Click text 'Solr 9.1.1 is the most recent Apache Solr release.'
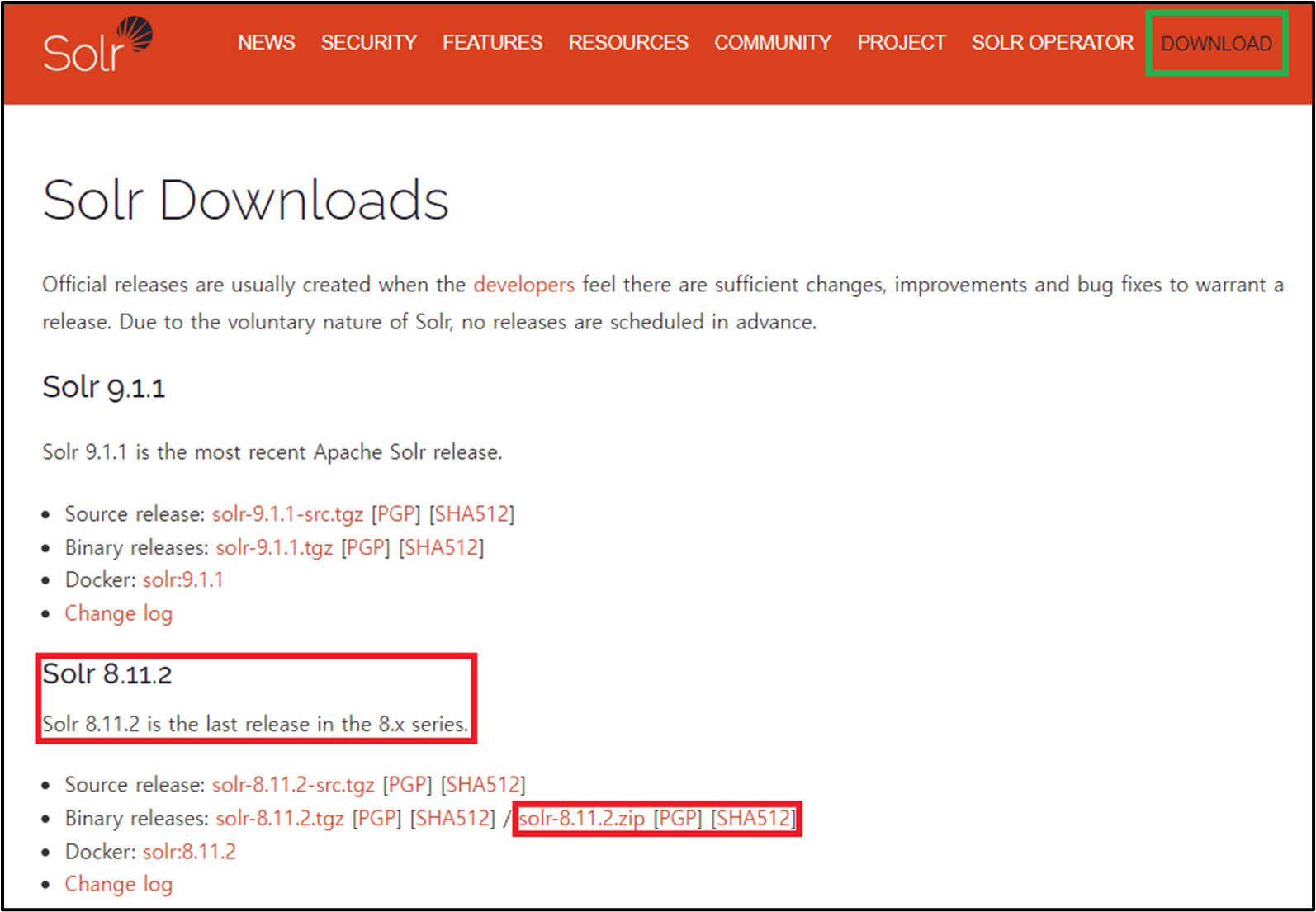1316x912 pixels. (272, 452)
